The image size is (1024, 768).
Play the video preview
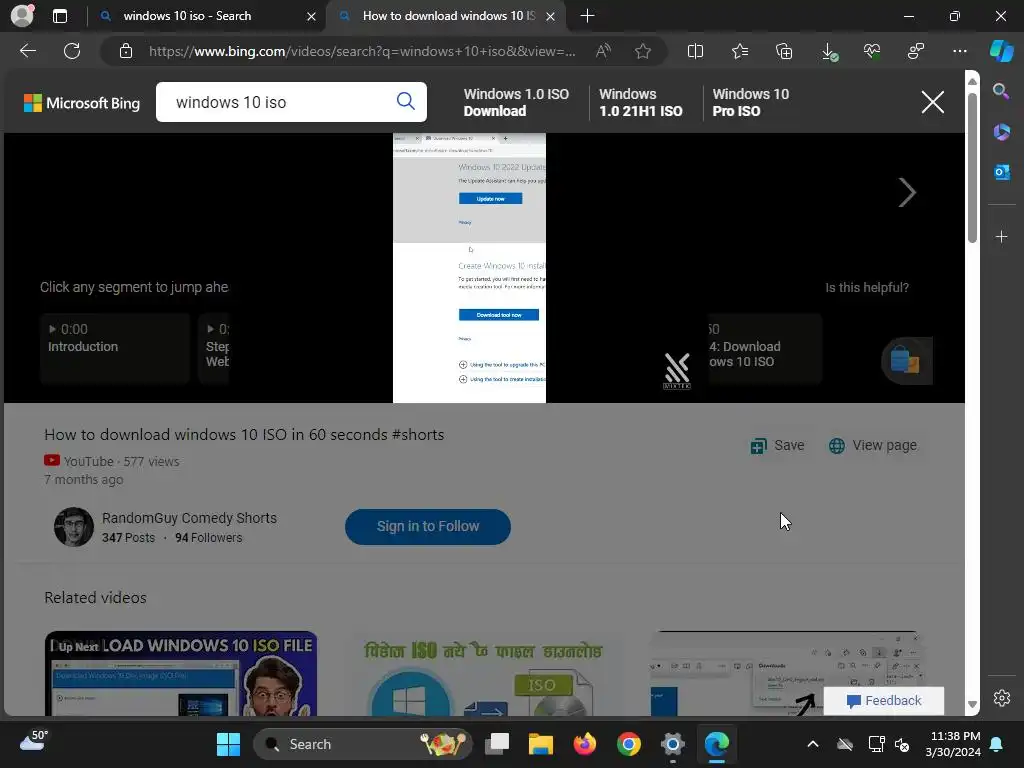click(x=469, y=268)
